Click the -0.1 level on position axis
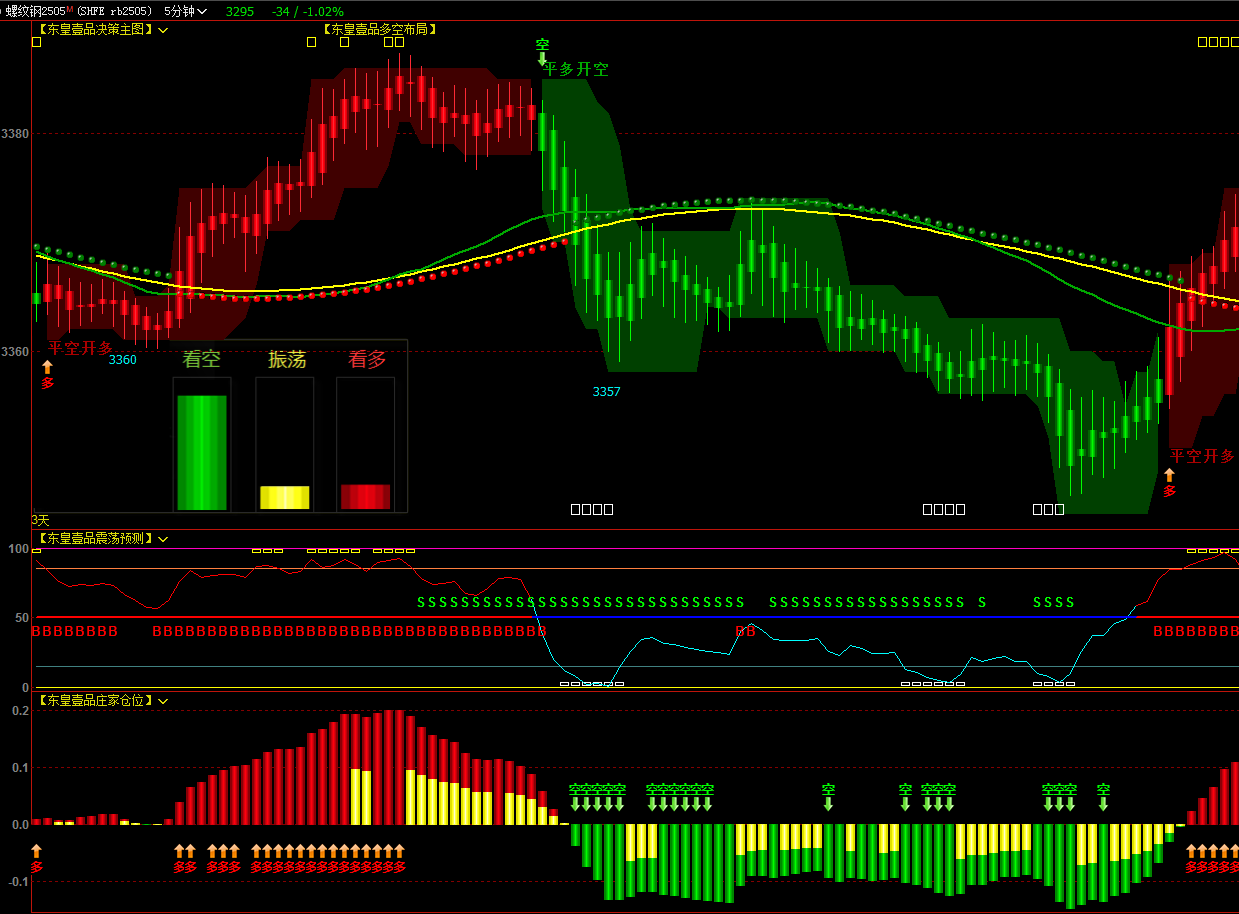Viewport: 1239px width, 914px height. click(17, 882)
